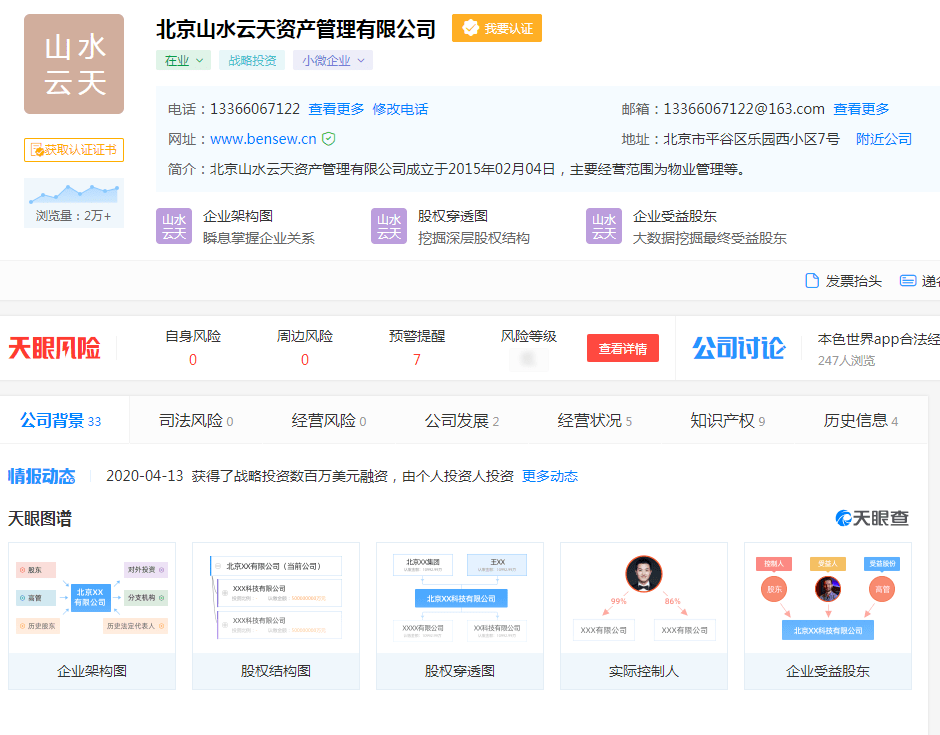This screenshot has height=735, width=940.
Task: Open the 实际控制人 thumbnail card
Action: [x=644, y=616]
